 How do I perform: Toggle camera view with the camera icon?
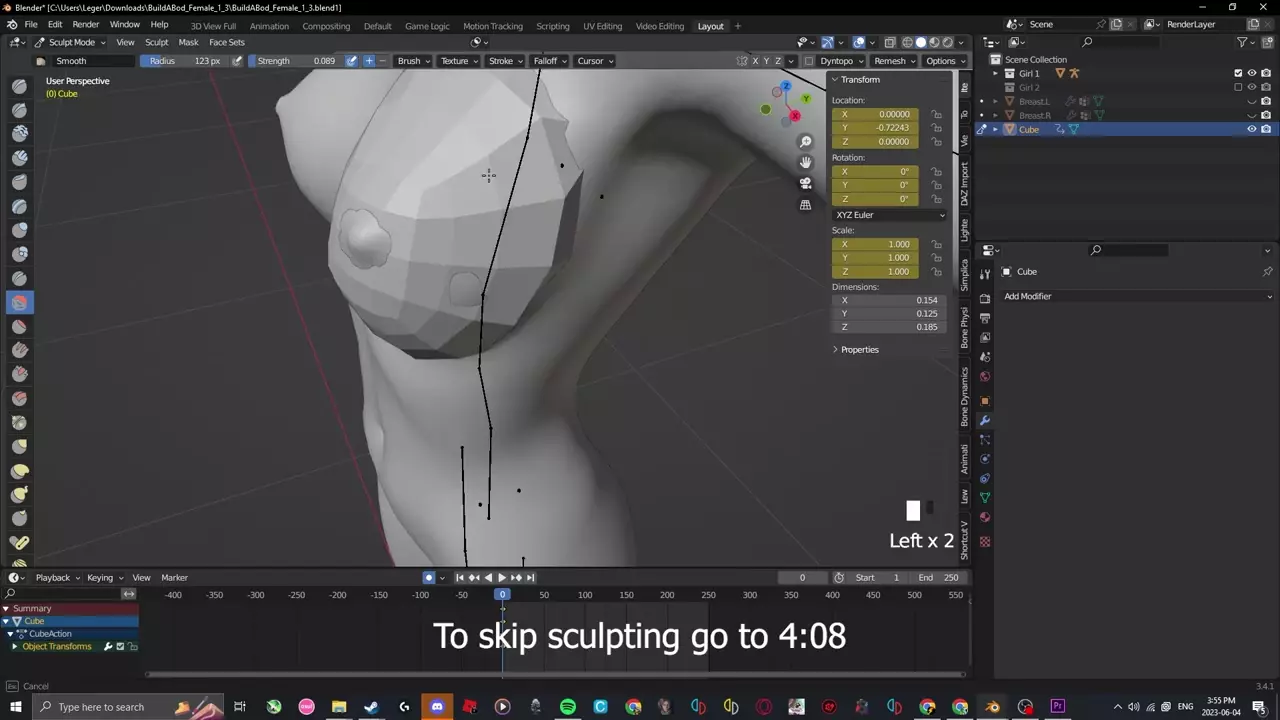805,183
